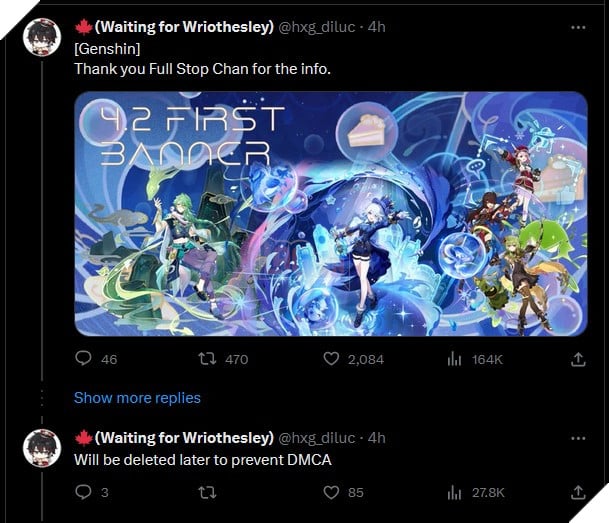
Task: Open more options on first tweet
Action: [578, 27]
